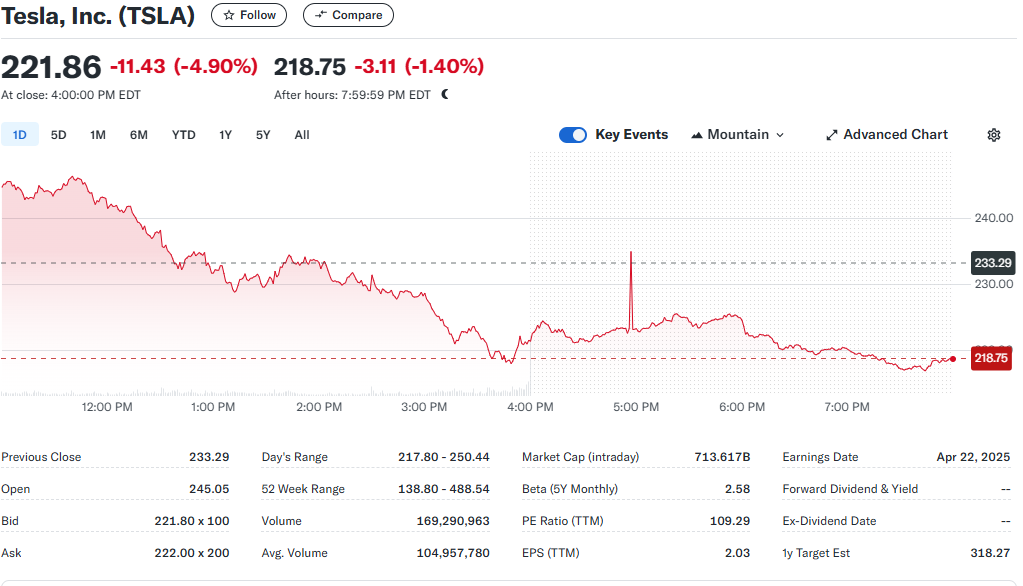Open the Advanced Chart view
This screenshot has width=1023, height=586.
pos(887,135)
